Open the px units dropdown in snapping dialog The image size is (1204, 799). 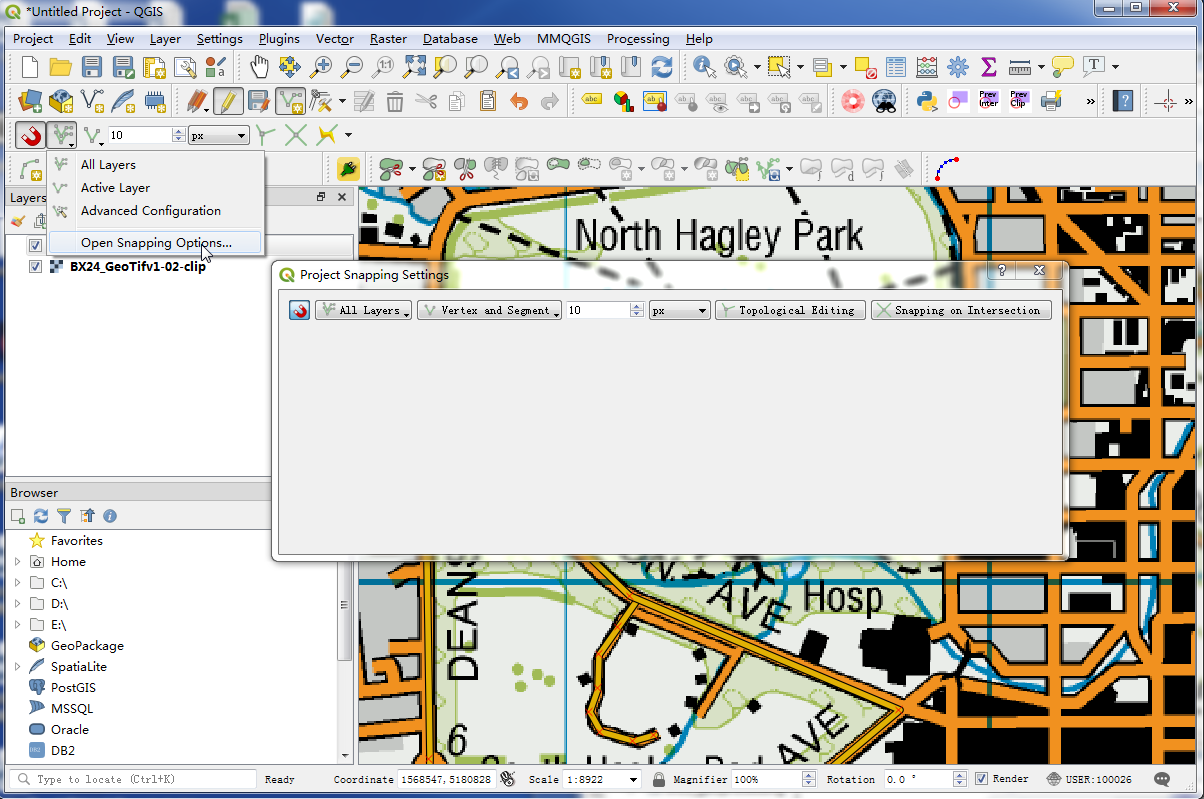679,311
